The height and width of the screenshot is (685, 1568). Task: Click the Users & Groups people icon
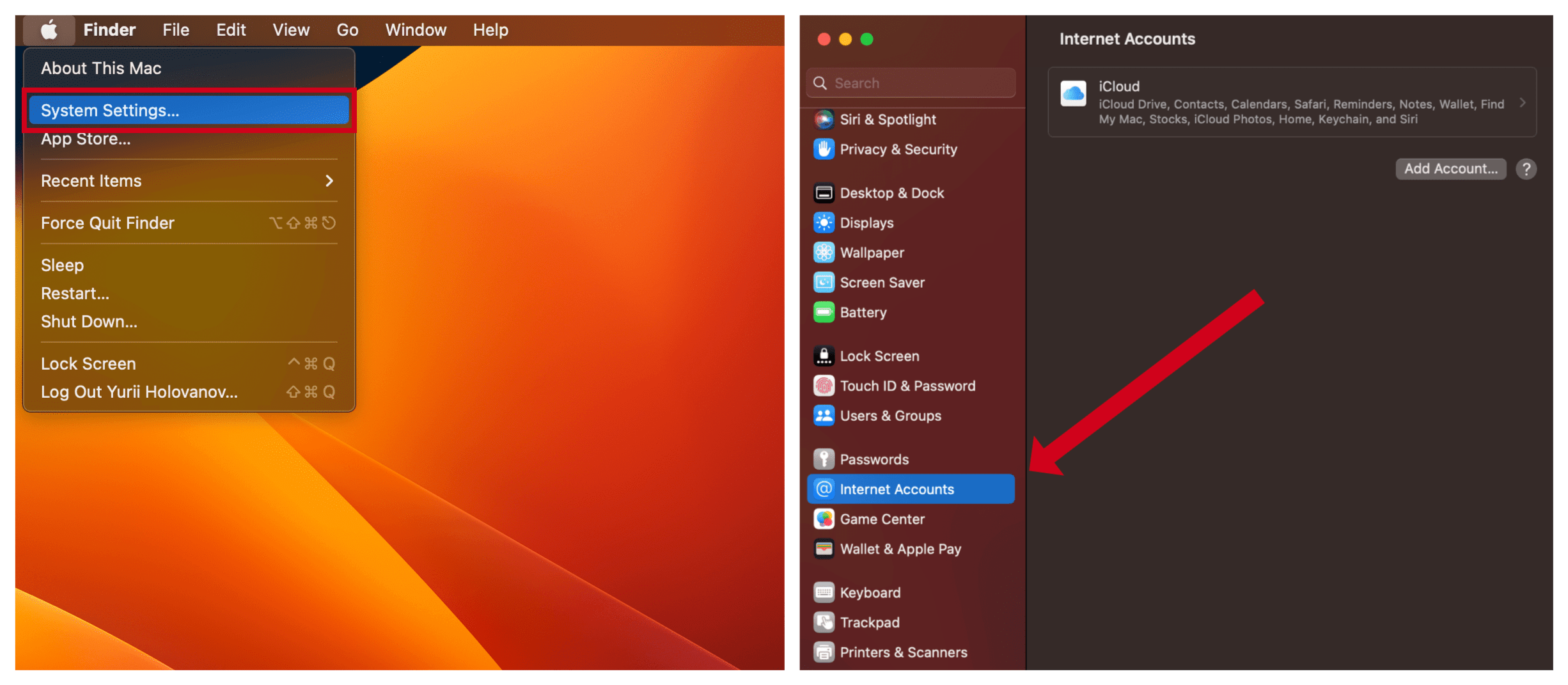824,416
